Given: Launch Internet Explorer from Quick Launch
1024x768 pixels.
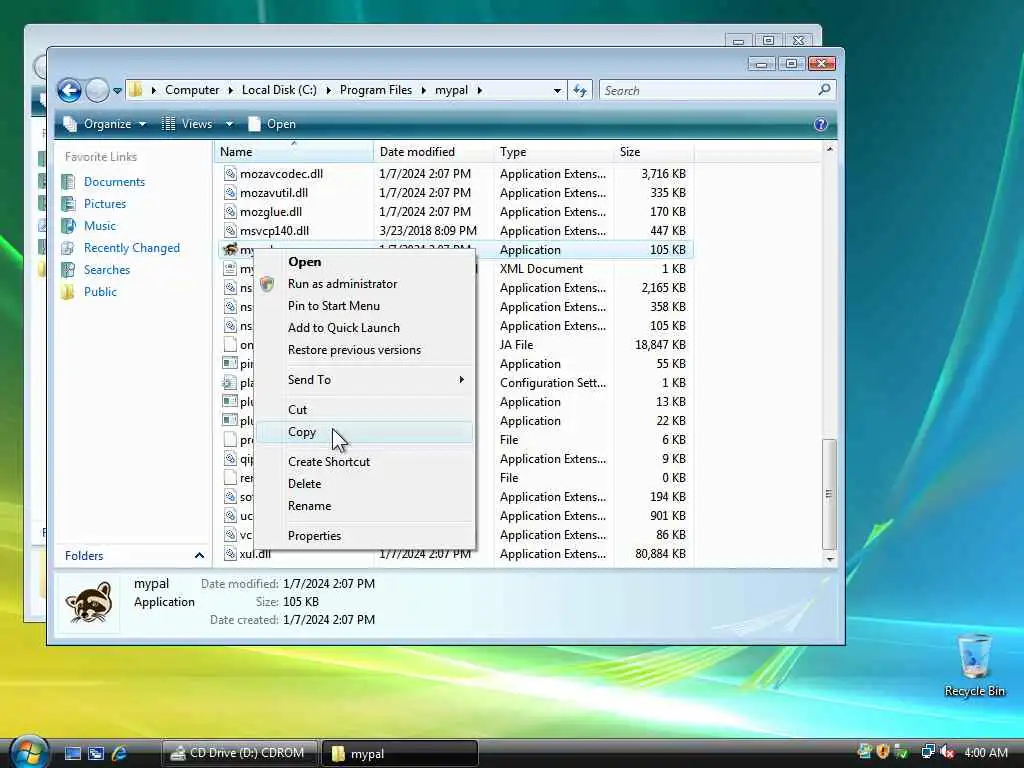Looking at the screenshot, I should point(120,753).
